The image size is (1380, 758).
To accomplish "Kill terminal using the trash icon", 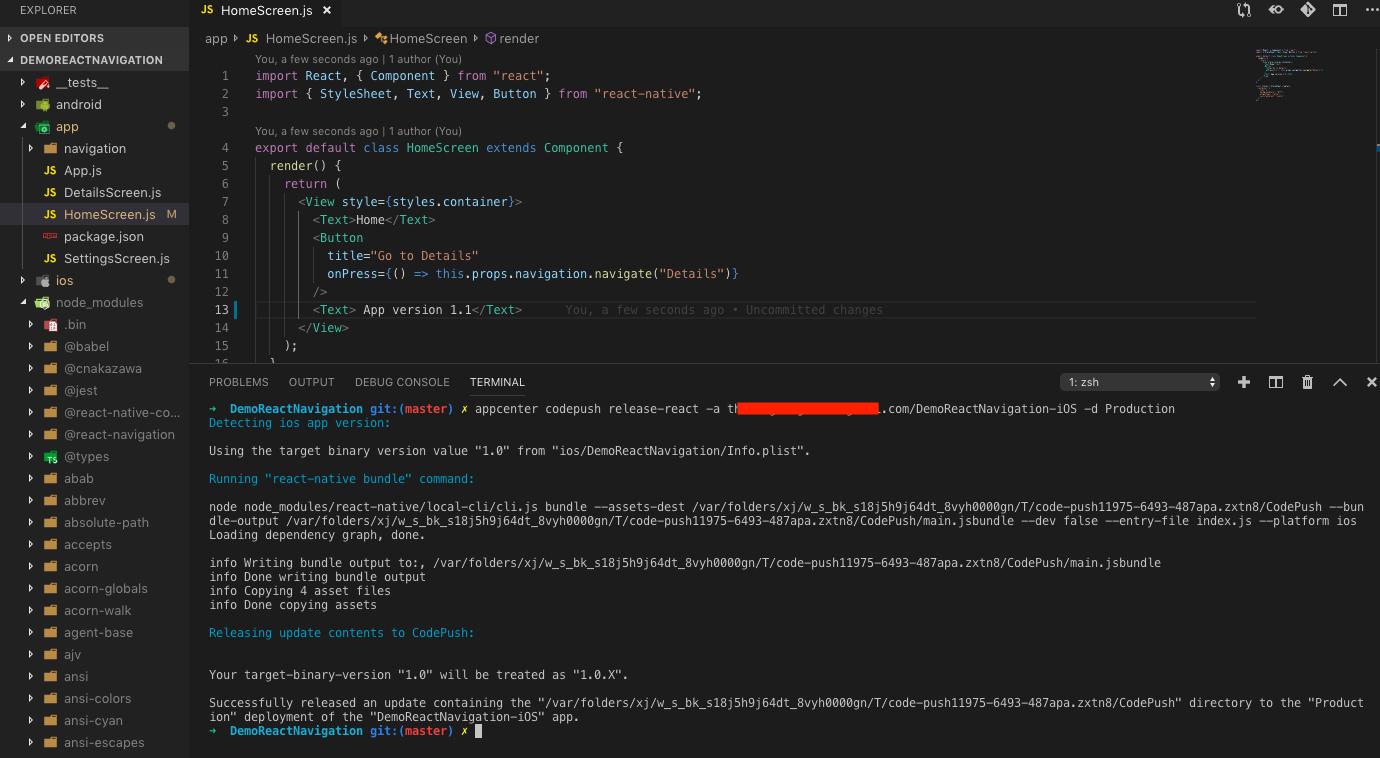I will [1307, 382].
